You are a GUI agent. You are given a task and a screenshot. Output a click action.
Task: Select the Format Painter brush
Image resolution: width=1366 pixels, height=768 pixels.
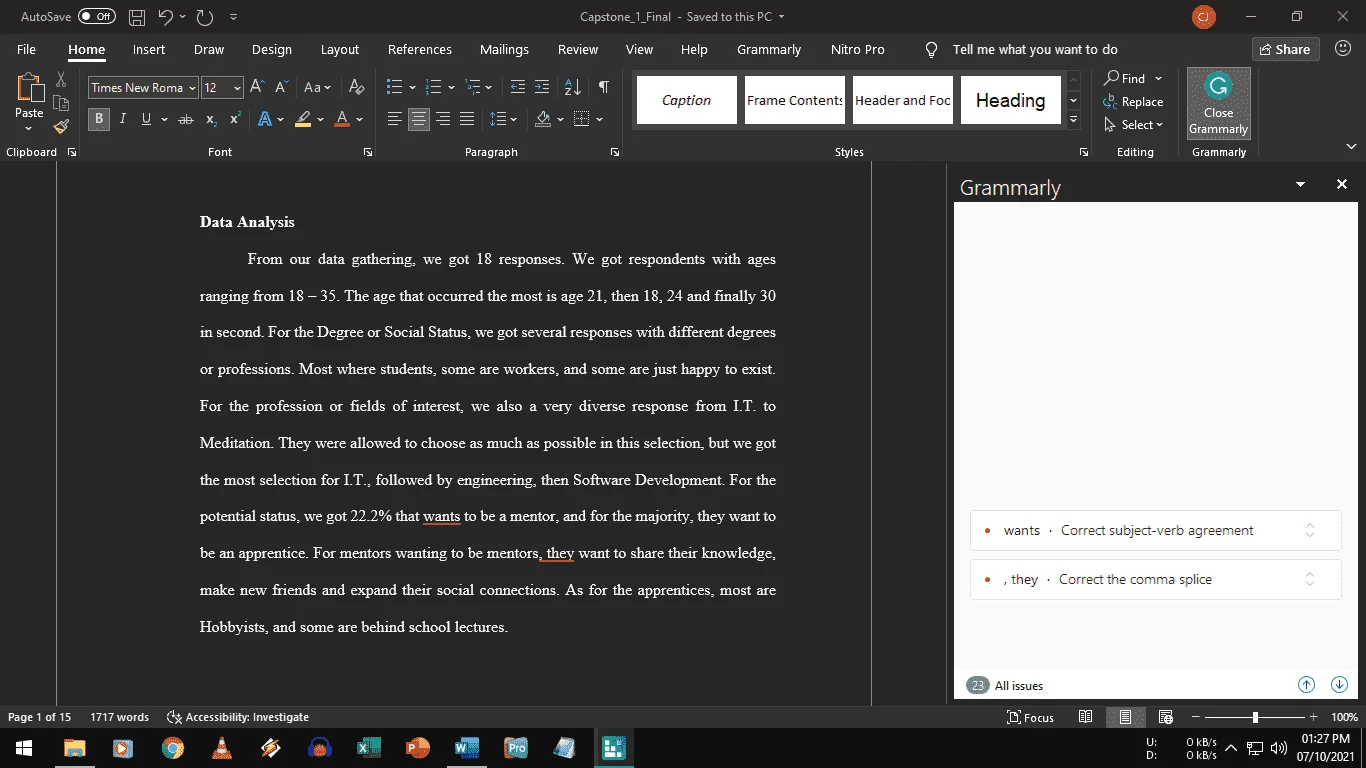point(61,127)
